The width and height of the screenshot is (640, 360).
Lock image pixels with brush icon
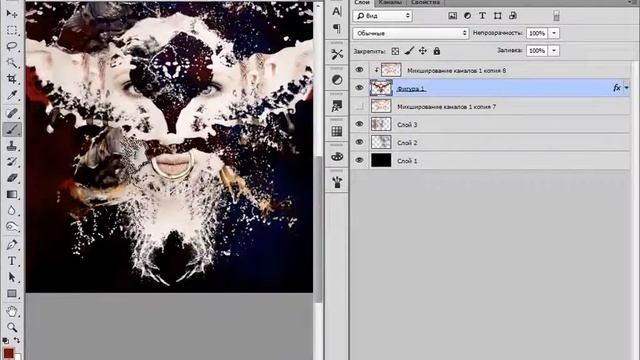click(x=409, y=51)
